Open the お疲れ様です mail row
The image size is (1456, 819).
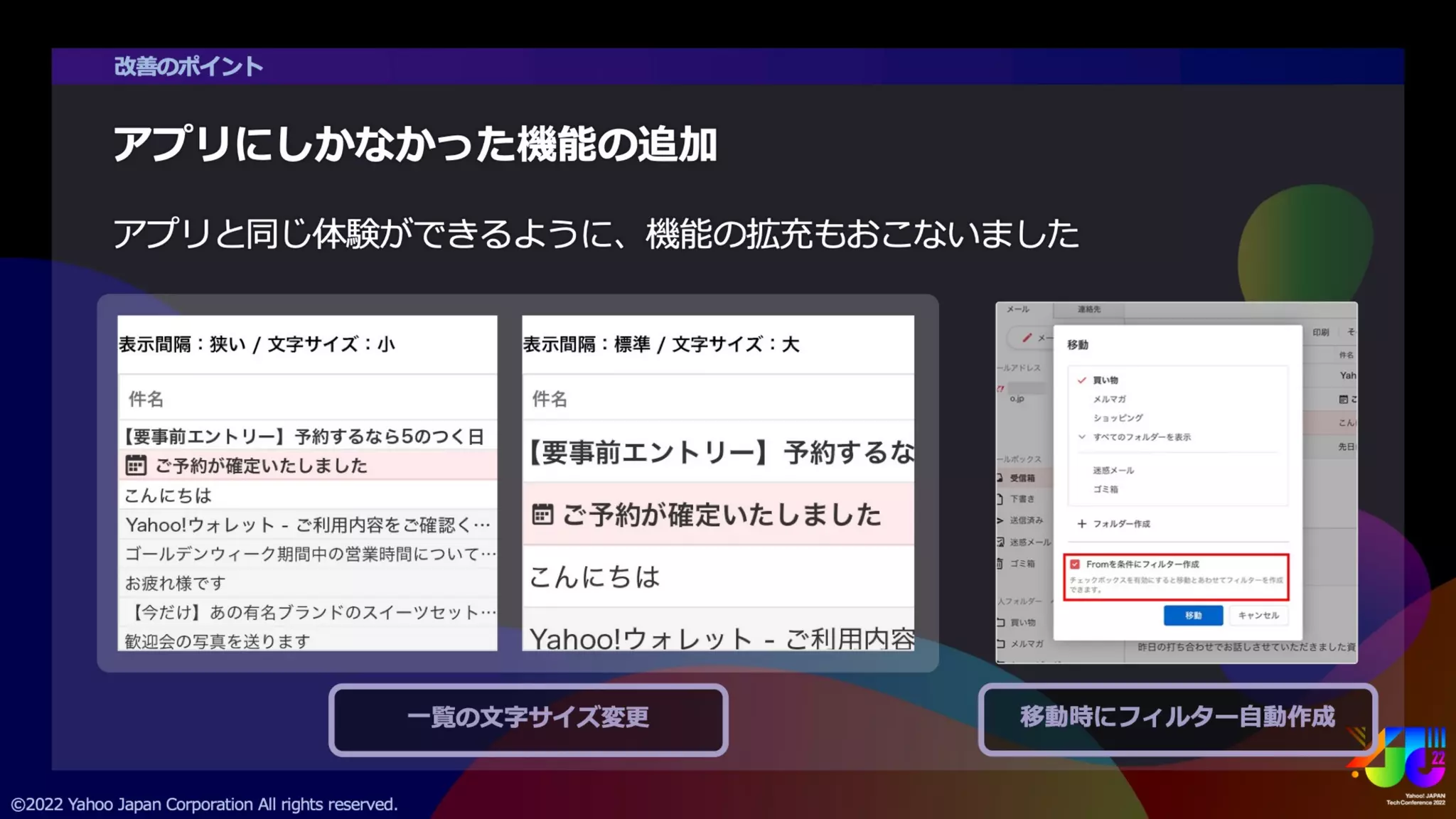(x=307, y=583)
